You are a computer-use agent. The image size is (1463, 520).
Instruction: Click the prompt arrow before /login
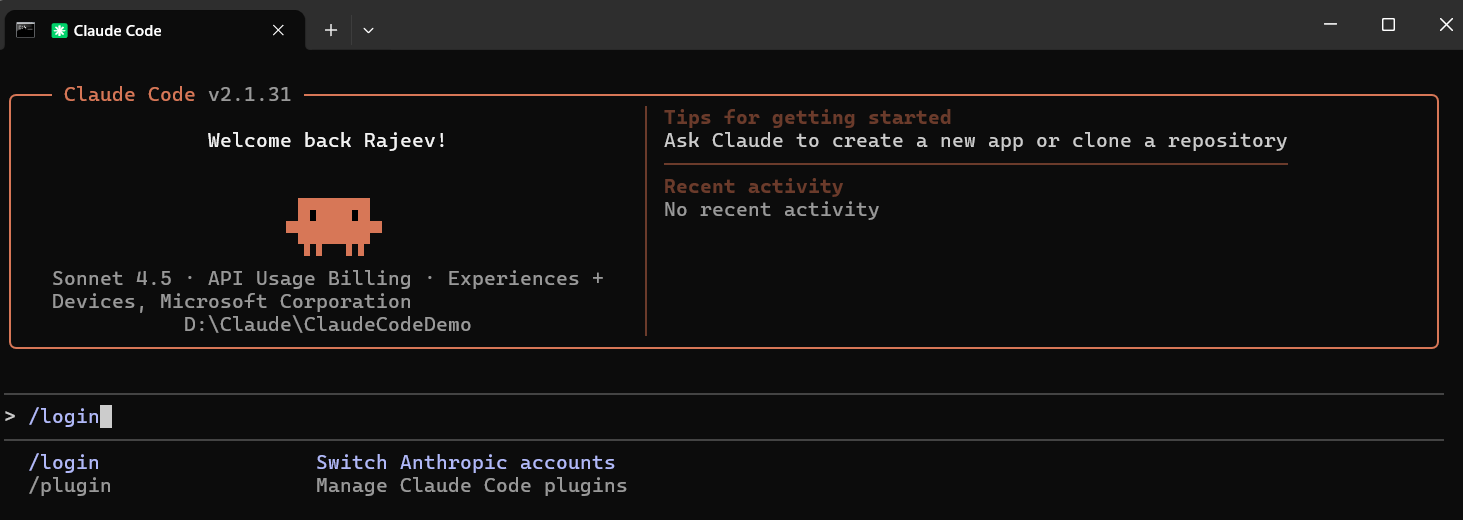tap(10, 416)
